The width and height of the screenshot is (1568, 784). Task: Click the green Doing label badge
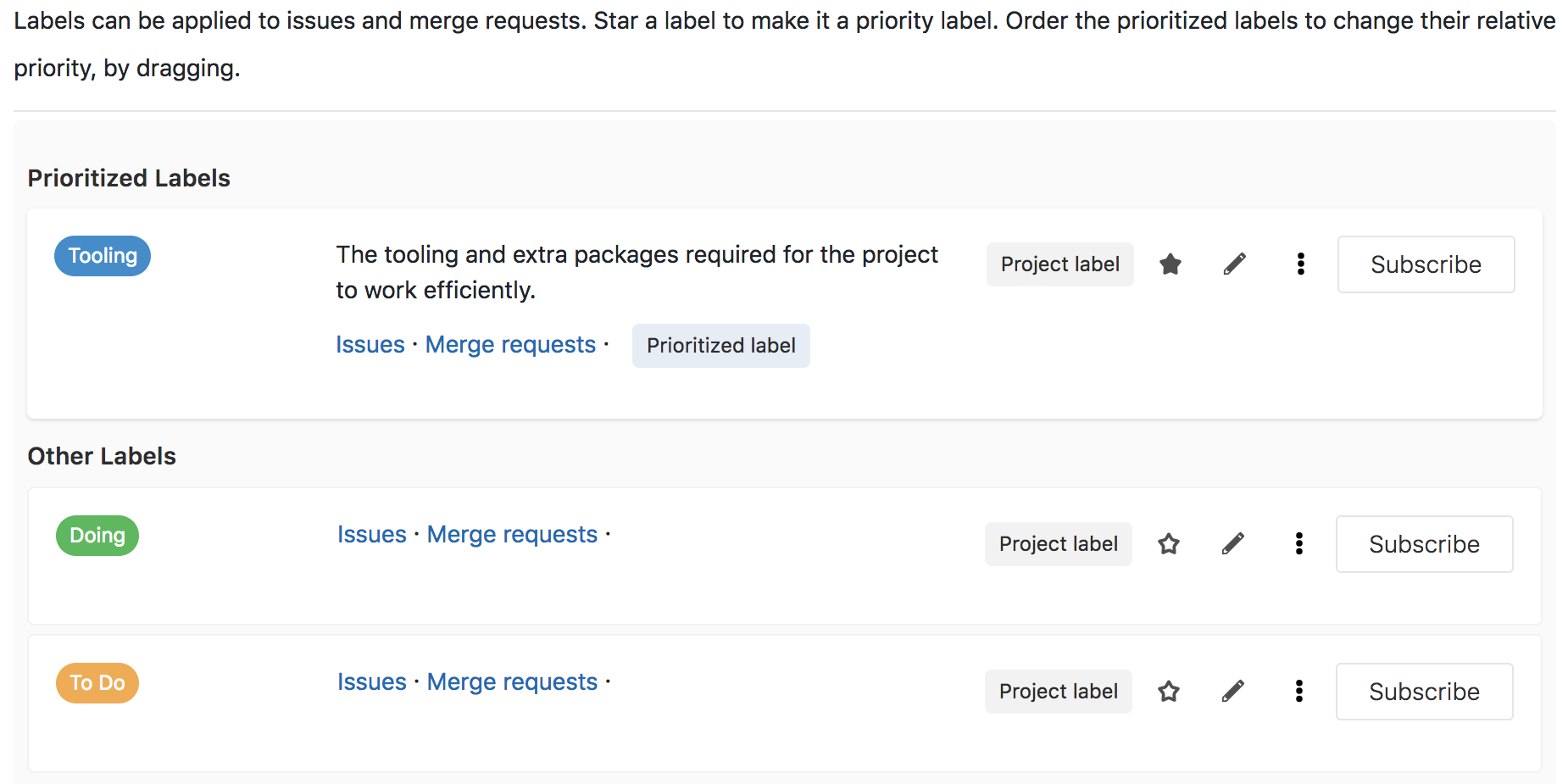[x=97, y=536]
